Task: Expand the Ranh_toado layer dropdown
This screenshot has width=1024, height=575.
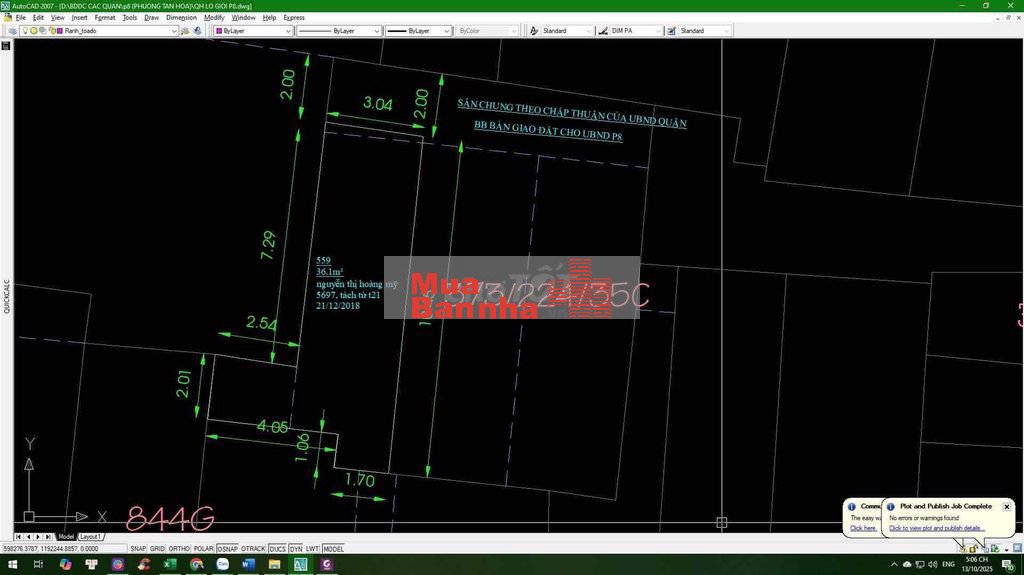Action: point(174,31)
